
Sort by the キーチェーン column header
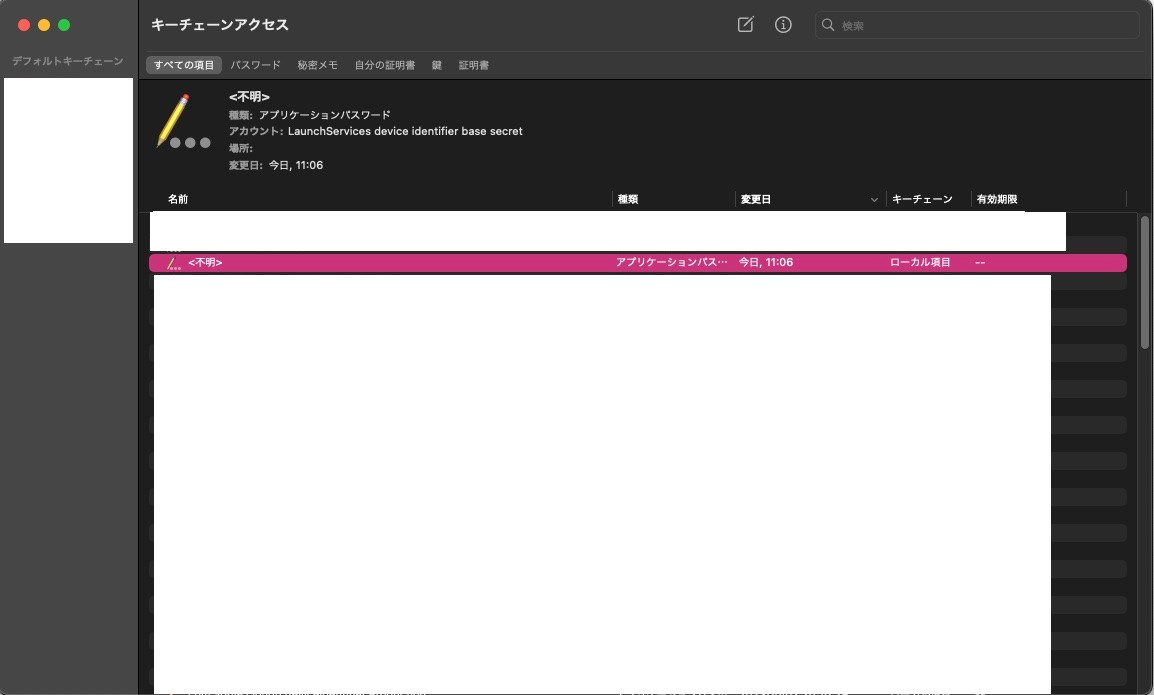(x=921, y=199)
